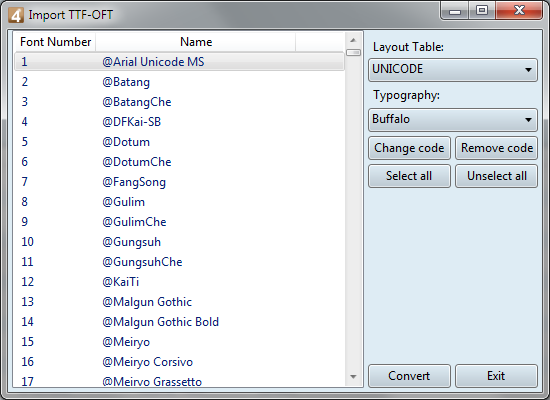Click the Remove code button
550x400 pixels.
pos(496,148)
